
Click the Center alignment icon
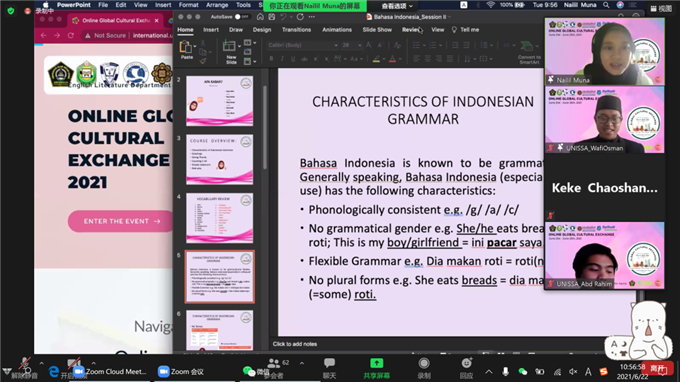[x=428, y=59]
